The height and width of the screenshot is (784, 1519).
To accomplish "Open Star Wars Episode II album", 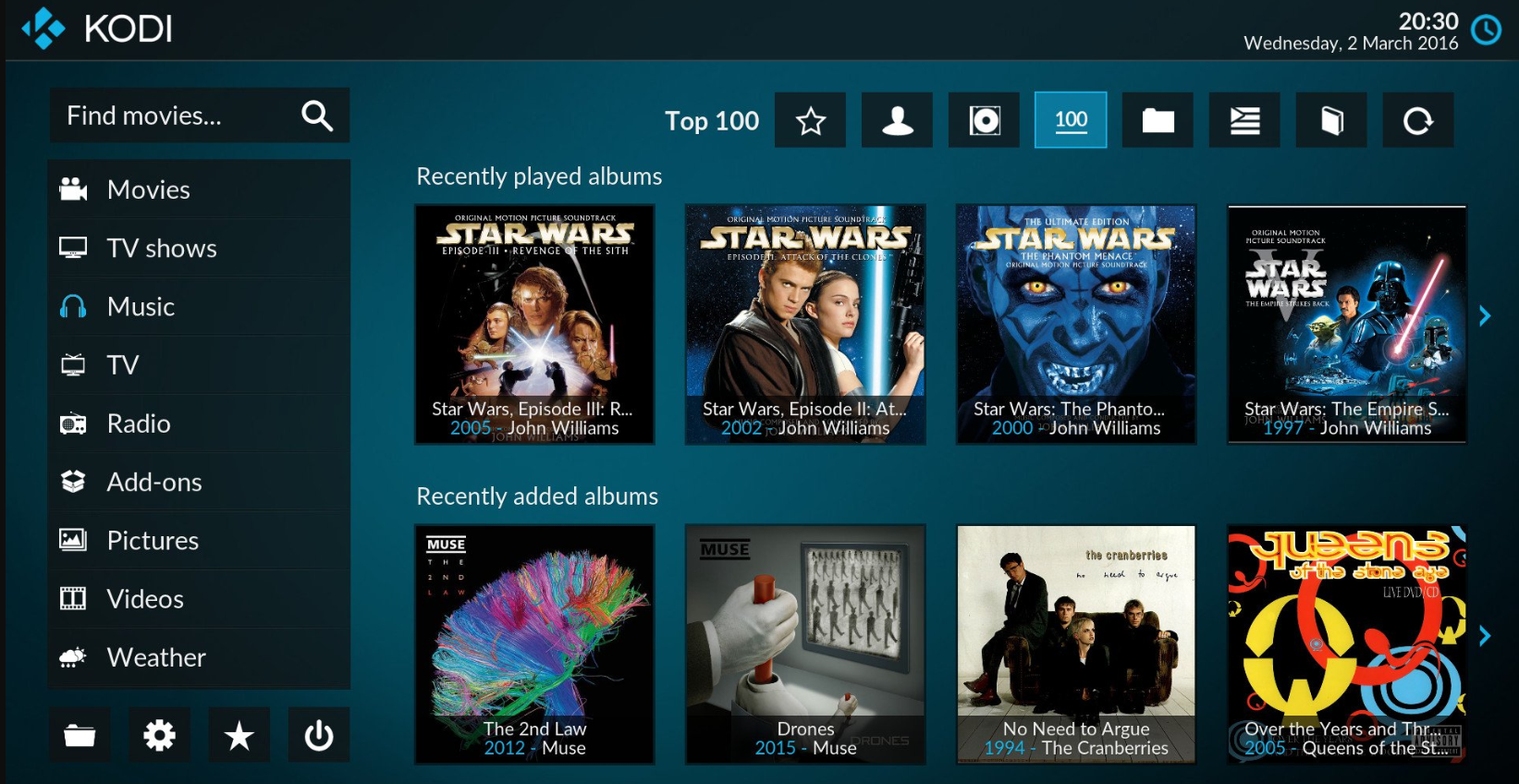I will [x=805, y=325].
